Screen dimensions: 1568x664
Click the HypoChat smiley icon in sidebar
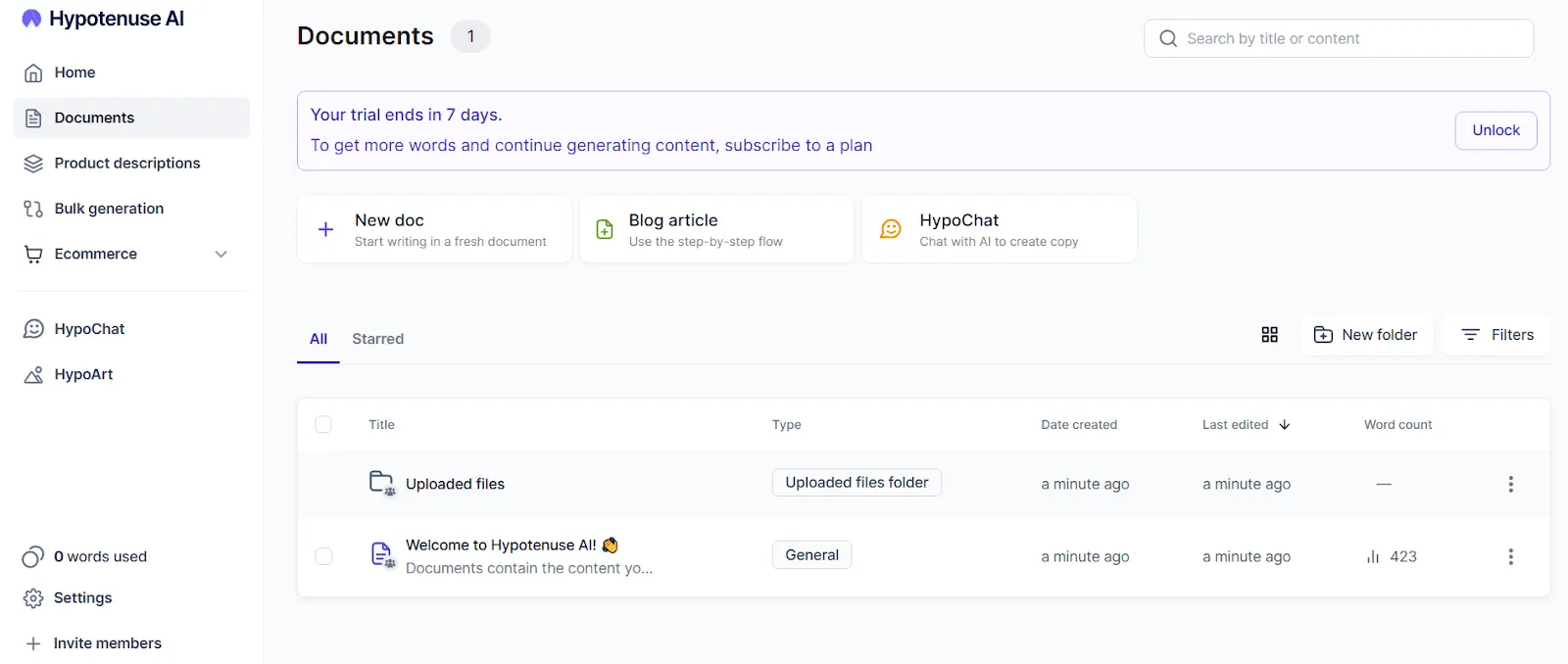pos(33,329)
